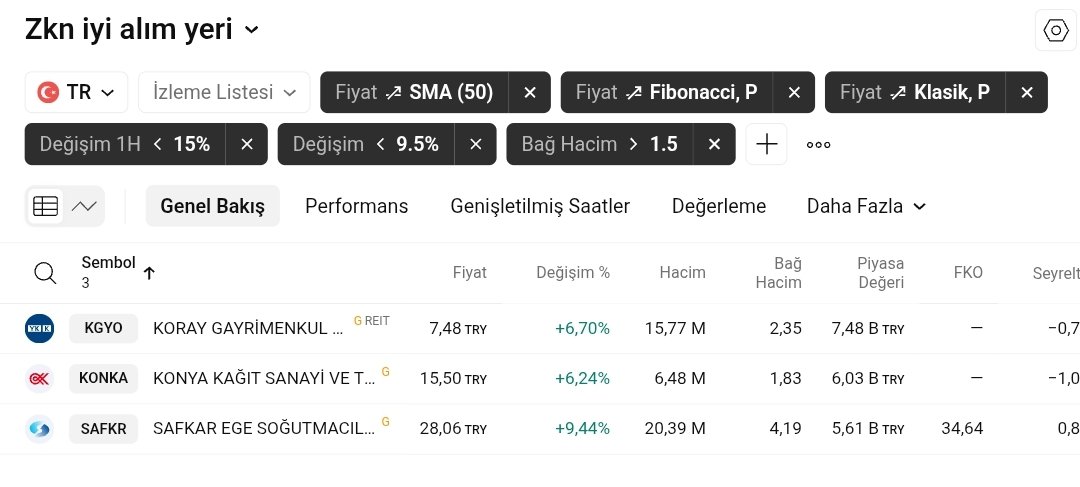The width and height of the screenshot is (1080, 487).
Task: Remove the Klasik, P price filter
Action: 1027,92
